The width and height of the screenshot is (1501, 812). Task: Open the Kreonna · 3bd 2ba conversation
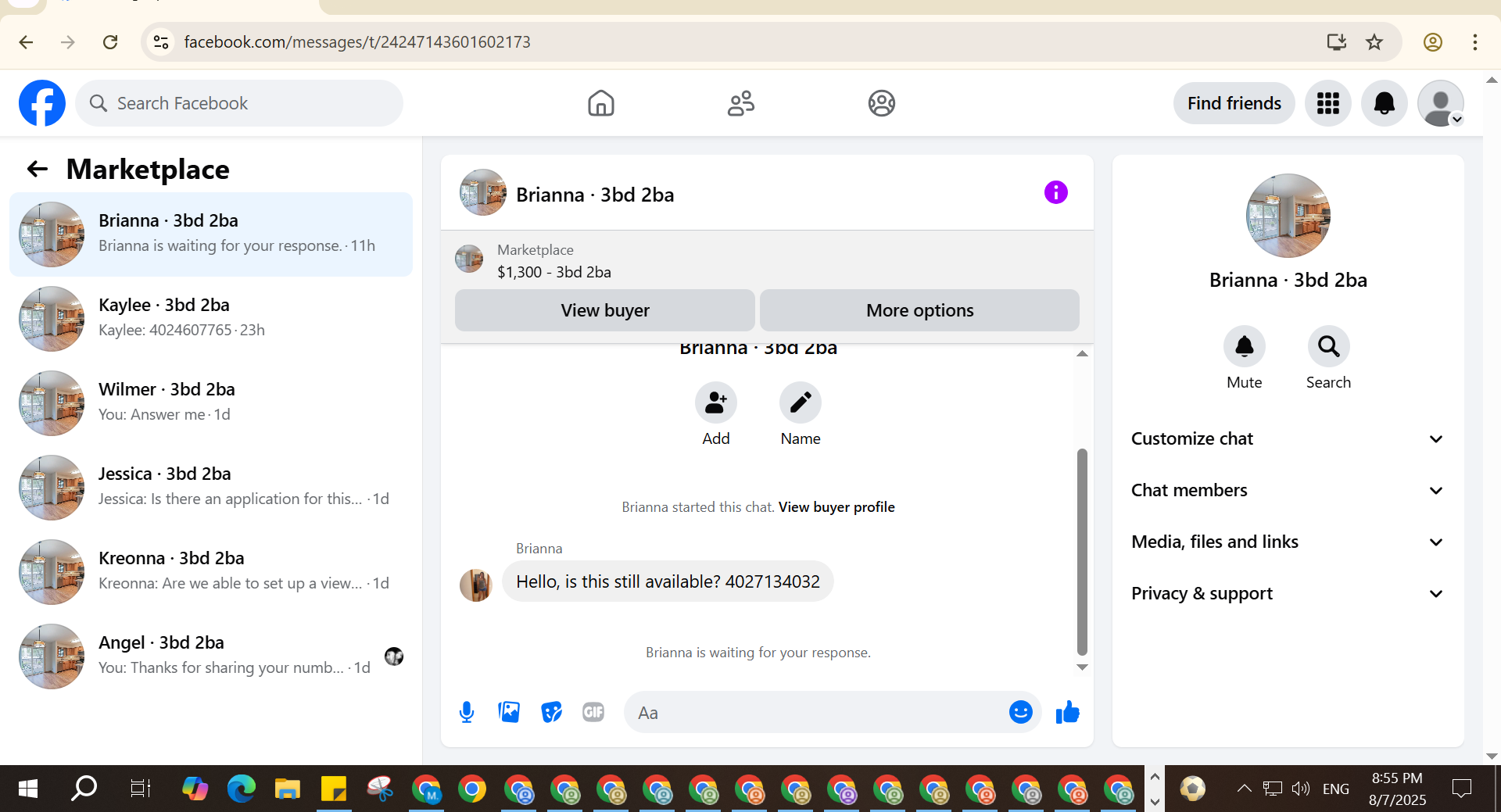click(x=211, y=571)
